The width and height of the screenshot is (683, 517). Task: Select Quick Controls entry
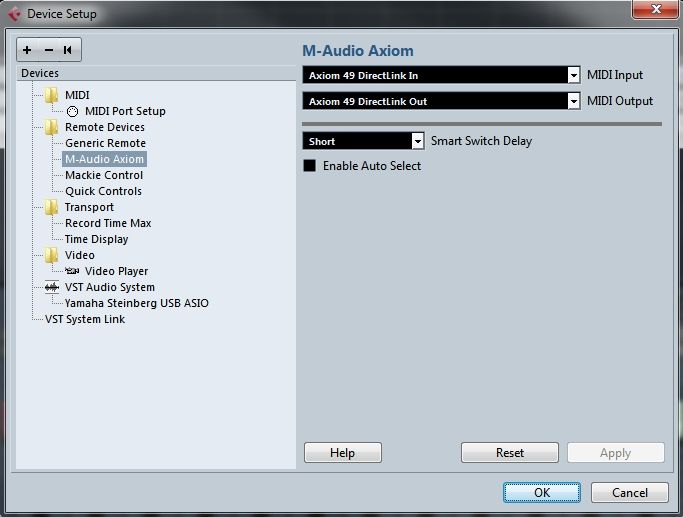pos(104,191)
